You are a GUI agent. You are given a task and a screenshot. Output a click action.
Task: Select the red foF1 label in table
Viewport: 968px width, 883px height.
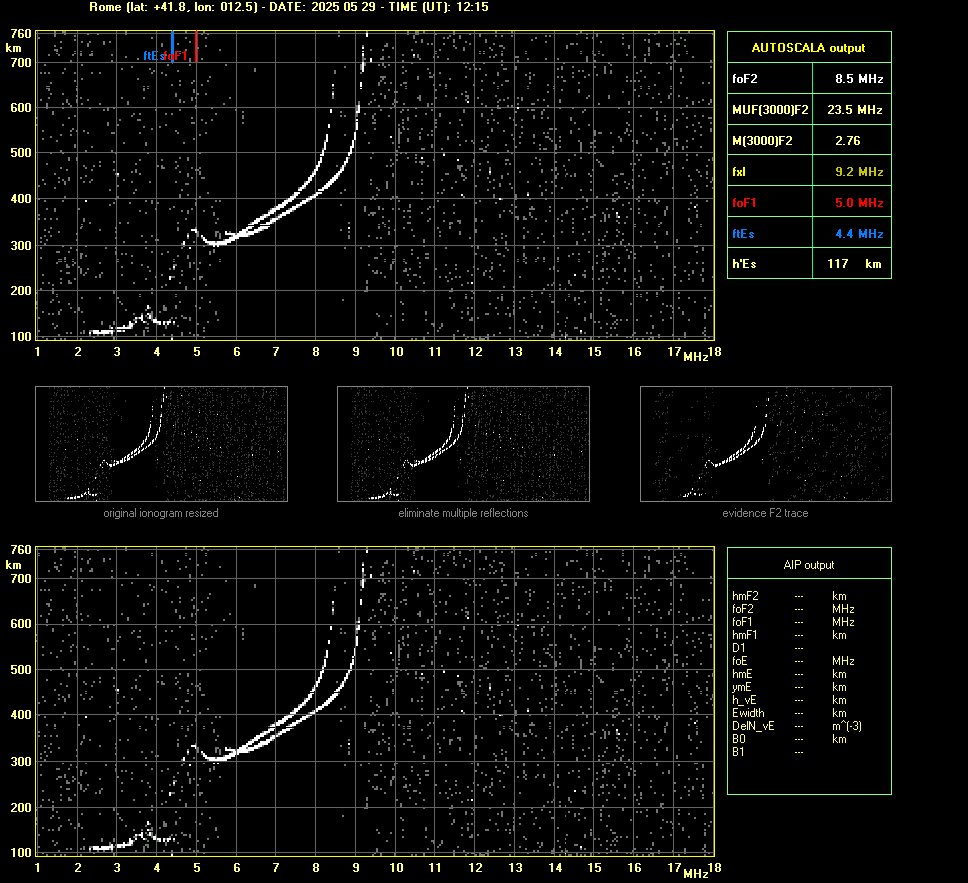point(744,203)
